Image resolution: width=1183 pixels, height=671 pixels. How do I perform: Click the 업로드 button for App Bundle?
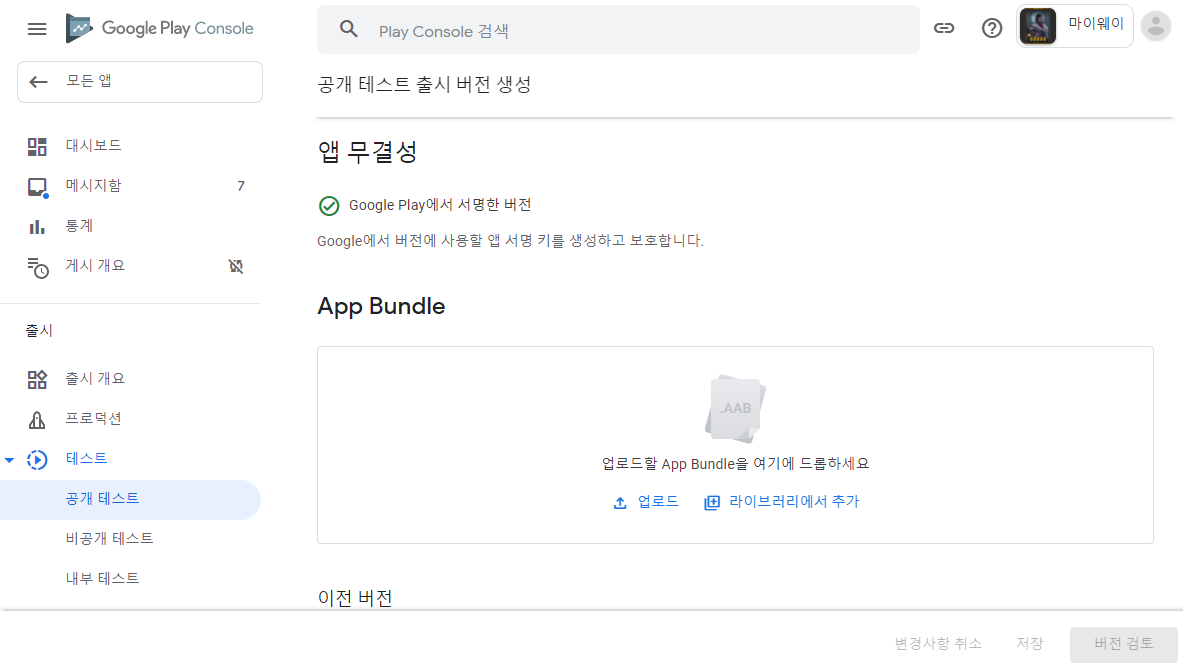point(645,502)
